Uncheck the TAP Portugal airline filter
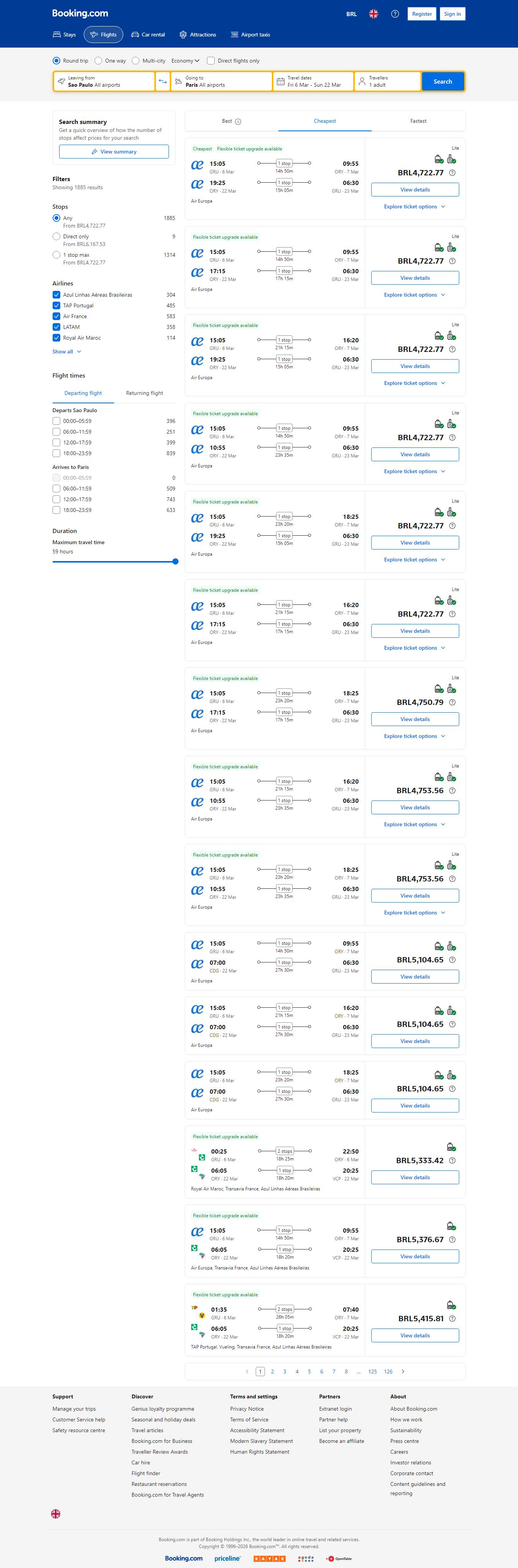The image size is (518, 1568). (57, 305)
